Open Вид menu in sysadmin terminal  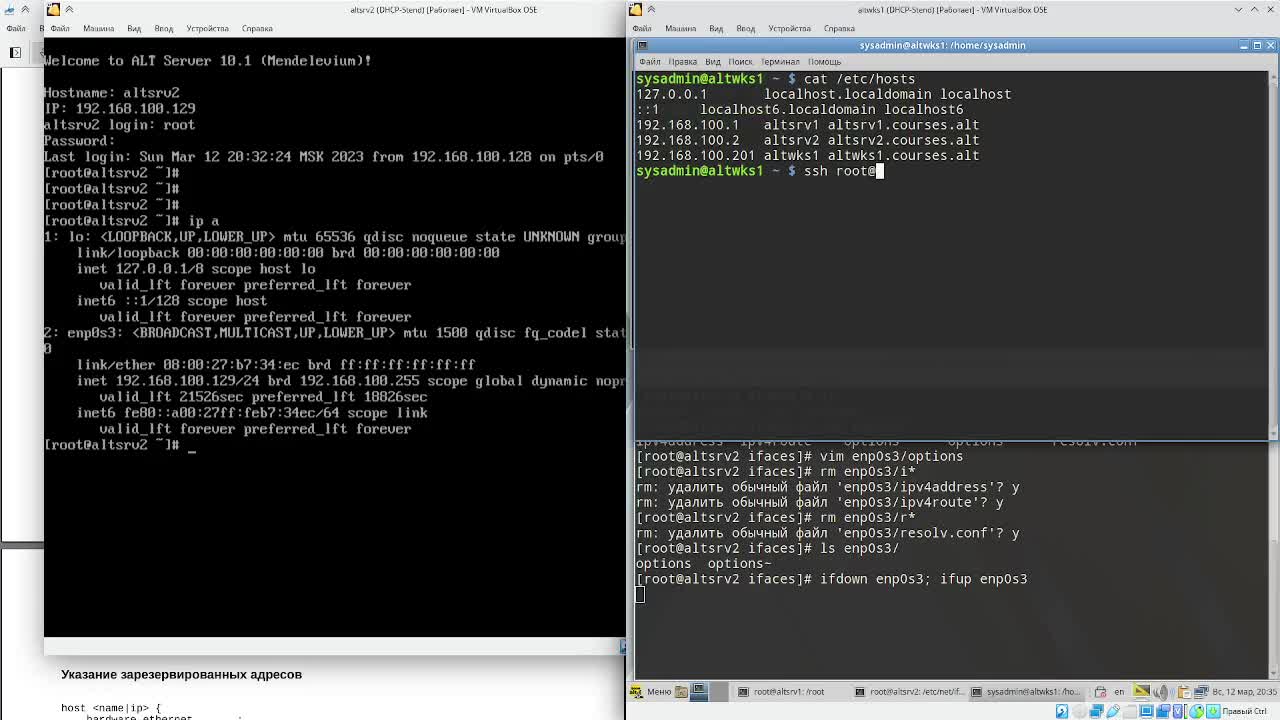click(713, 62)
